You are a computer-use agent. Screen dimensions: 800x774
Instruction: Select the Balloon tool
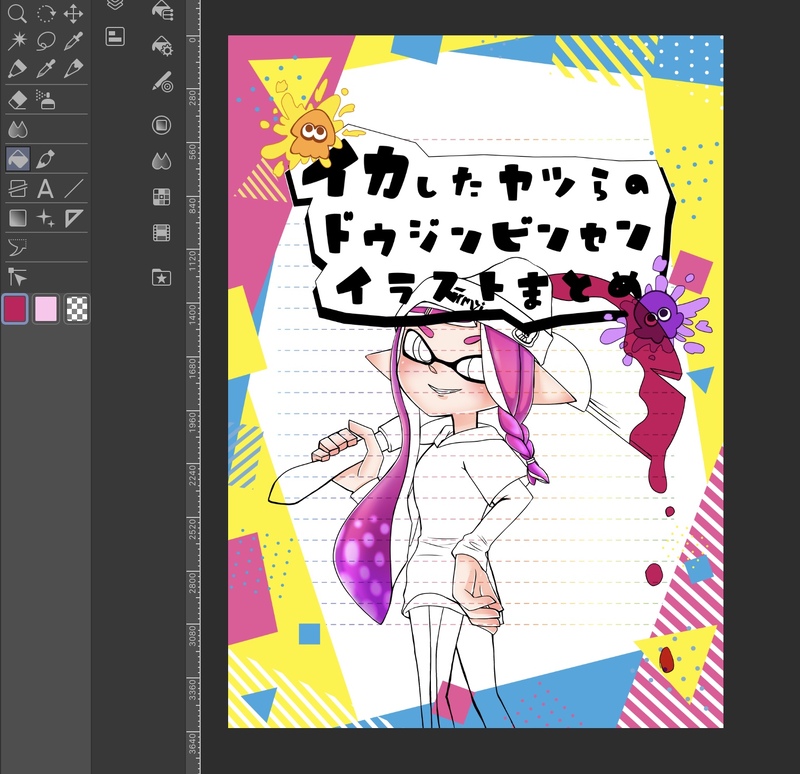pyautogui.click(x=17, y=247)
